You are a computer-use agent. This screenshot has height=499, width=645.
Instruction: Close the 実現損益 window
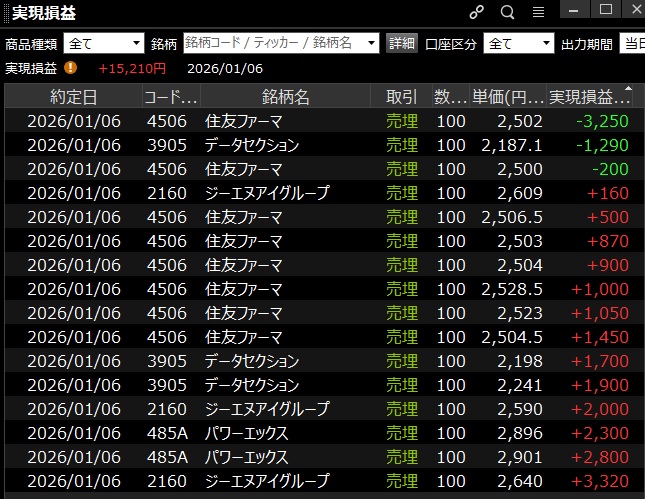(x=632, y=10)
